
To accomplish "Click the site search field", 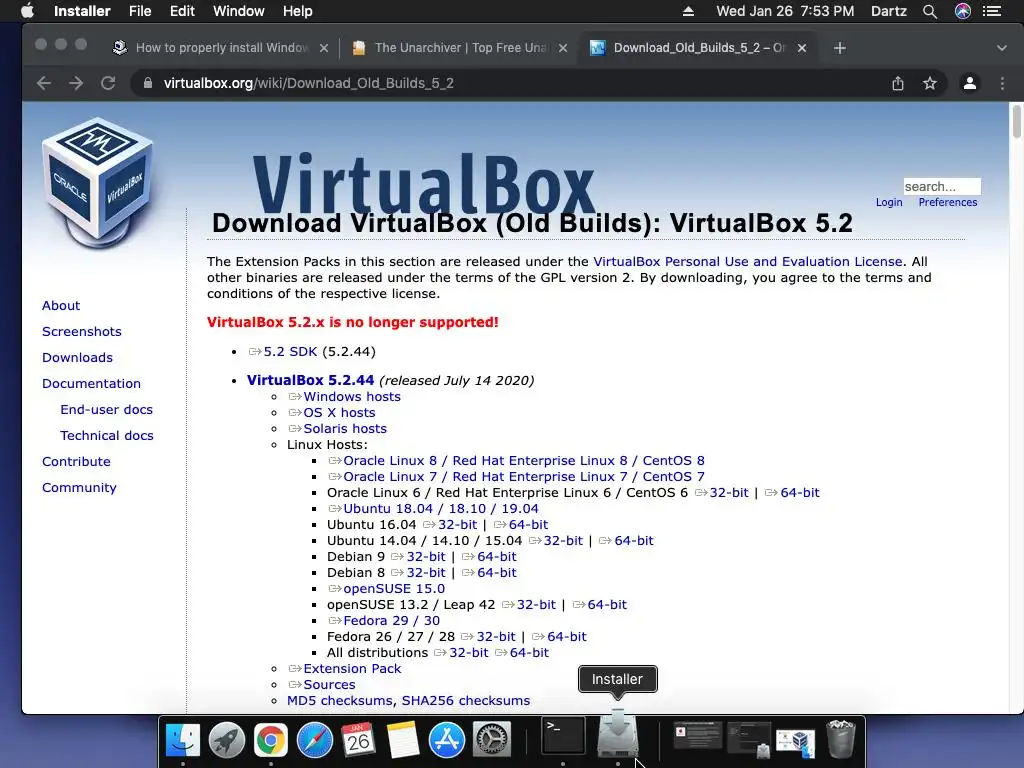I will click(x=942, y=186).
